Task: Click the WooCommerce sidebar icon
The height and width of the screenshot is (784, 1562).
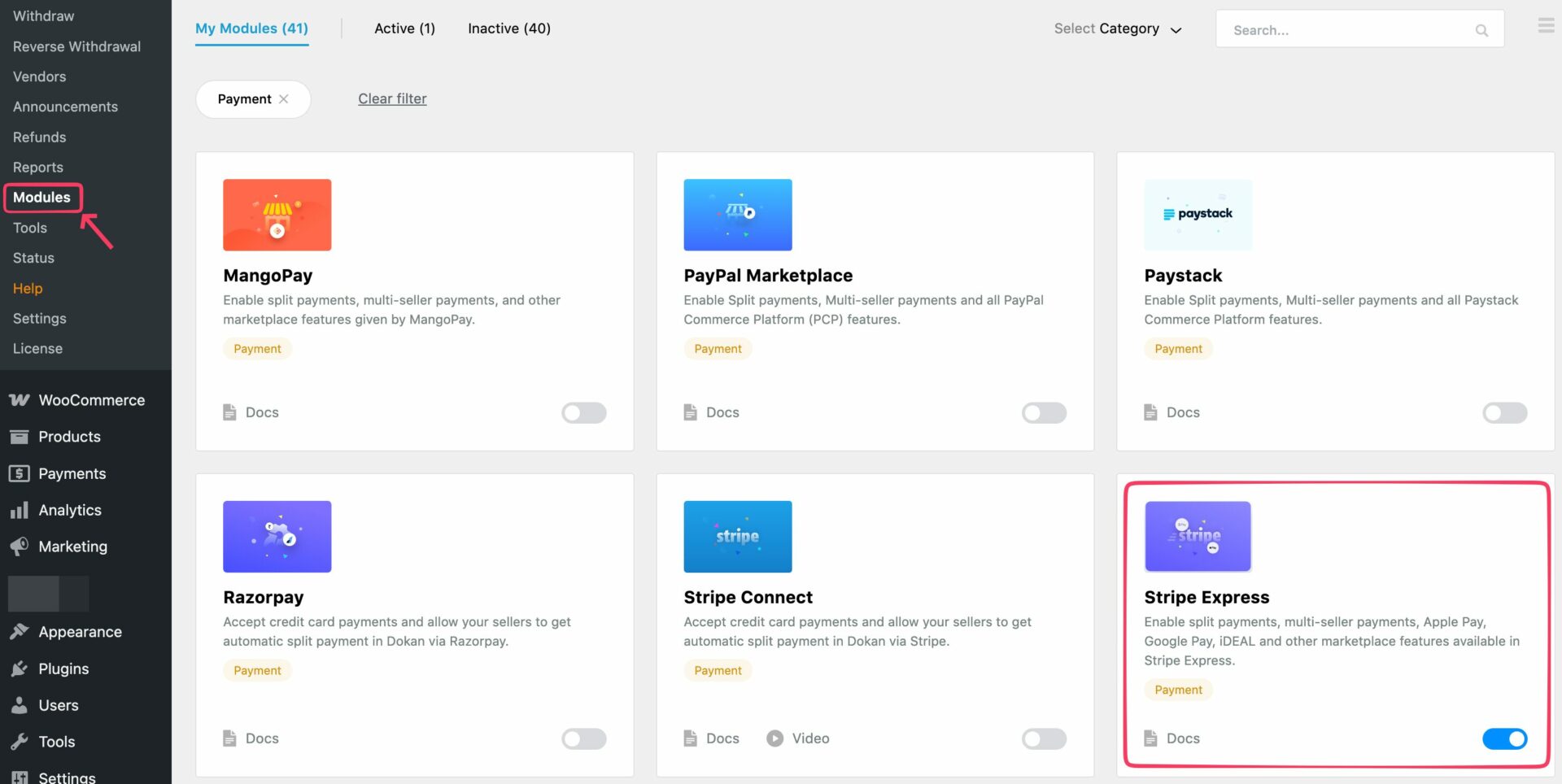Action: (x=20, y=400)
